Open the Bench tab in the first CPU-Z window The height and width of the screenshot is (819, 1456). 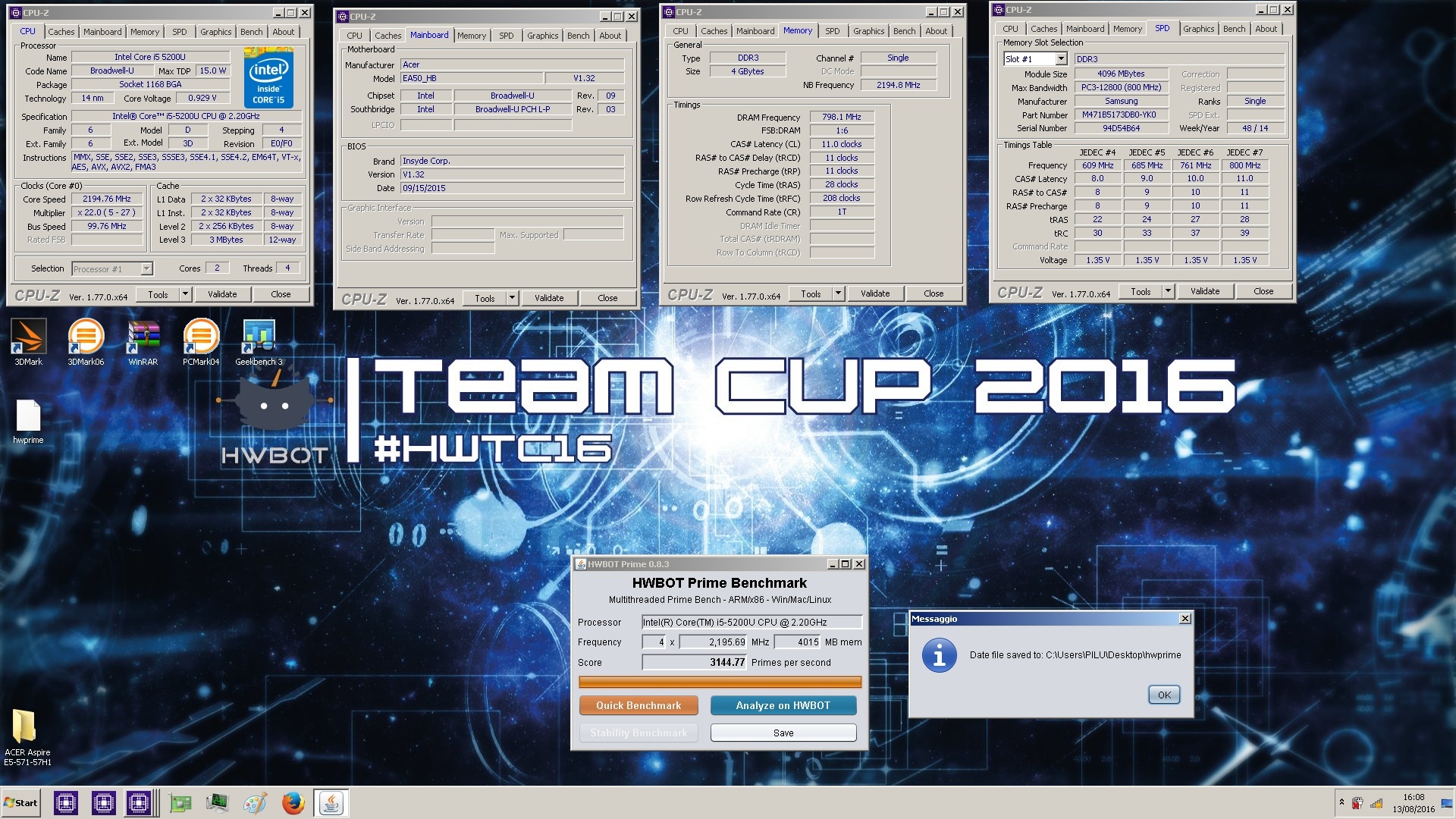(252, 32)
